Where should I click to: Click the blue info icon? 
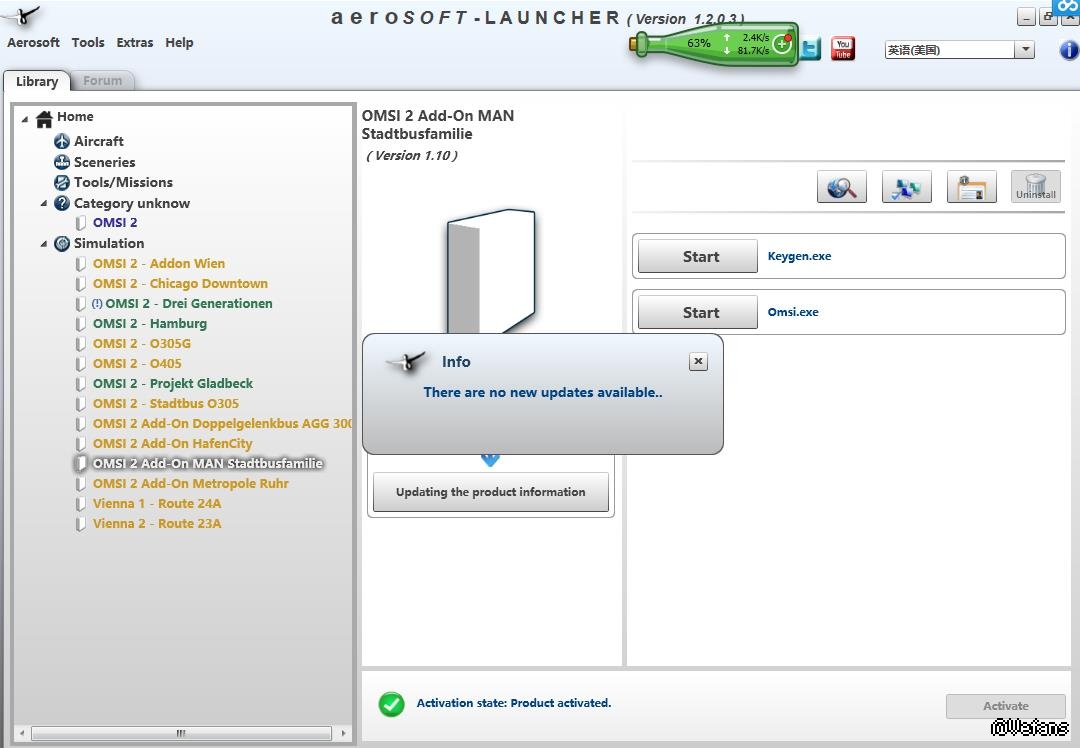click(x=1068, y=50)
